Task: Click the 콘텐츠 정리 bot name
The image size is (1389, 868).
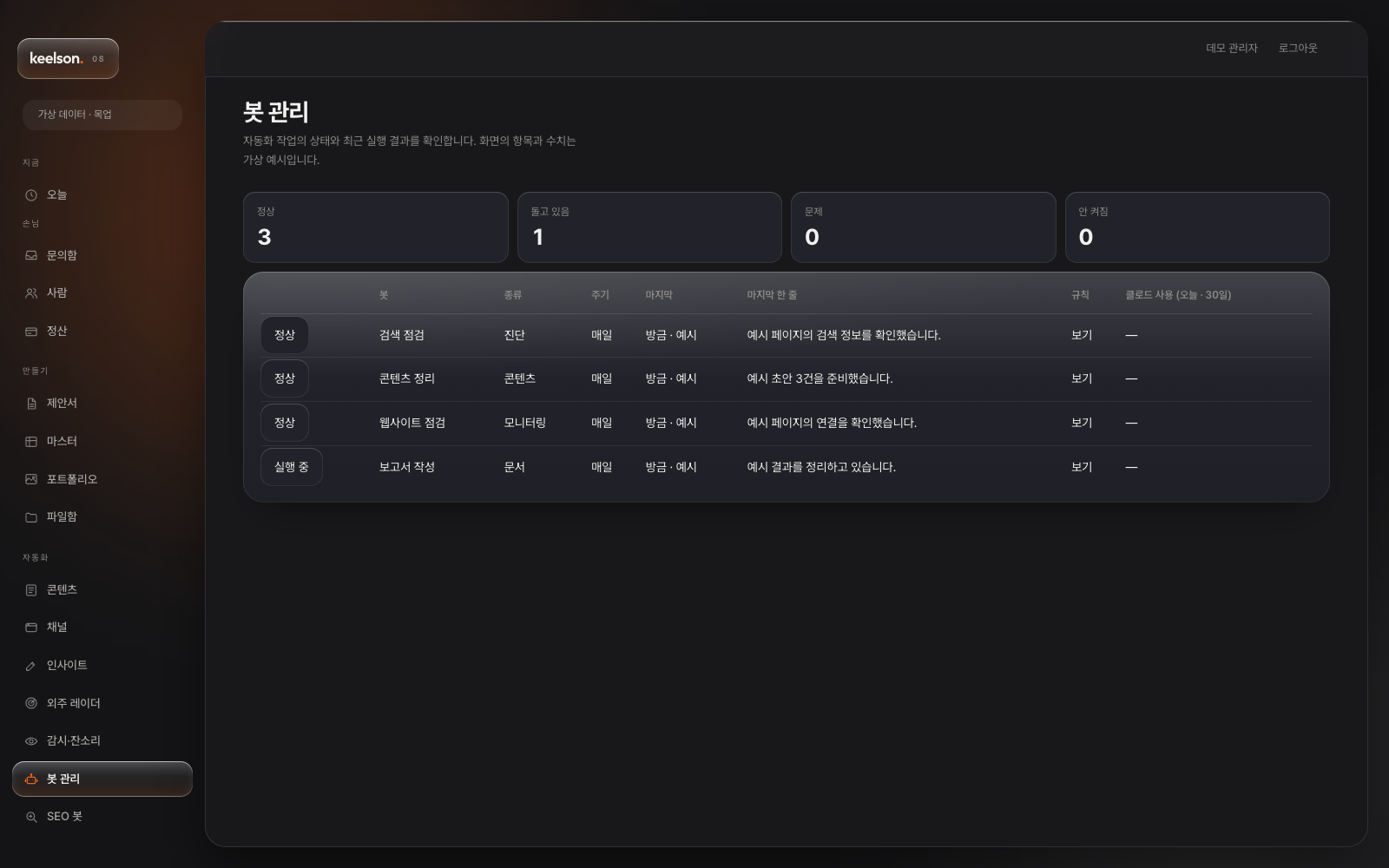Action: [407, 378]
